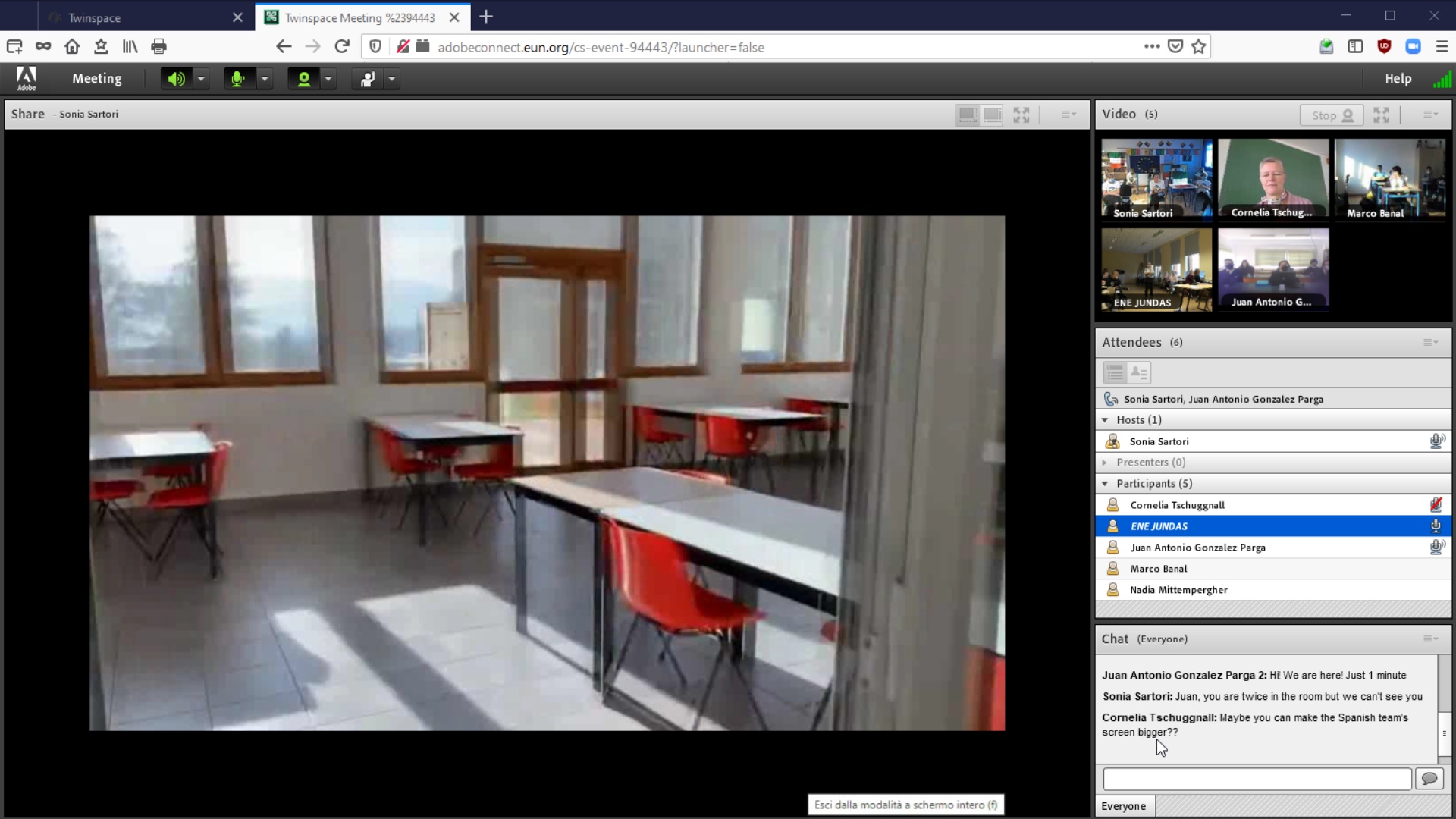The image size is (1456, 819).
Task: Open the Meeting menu
Action: pyautogui.click(x=96, y=79)
